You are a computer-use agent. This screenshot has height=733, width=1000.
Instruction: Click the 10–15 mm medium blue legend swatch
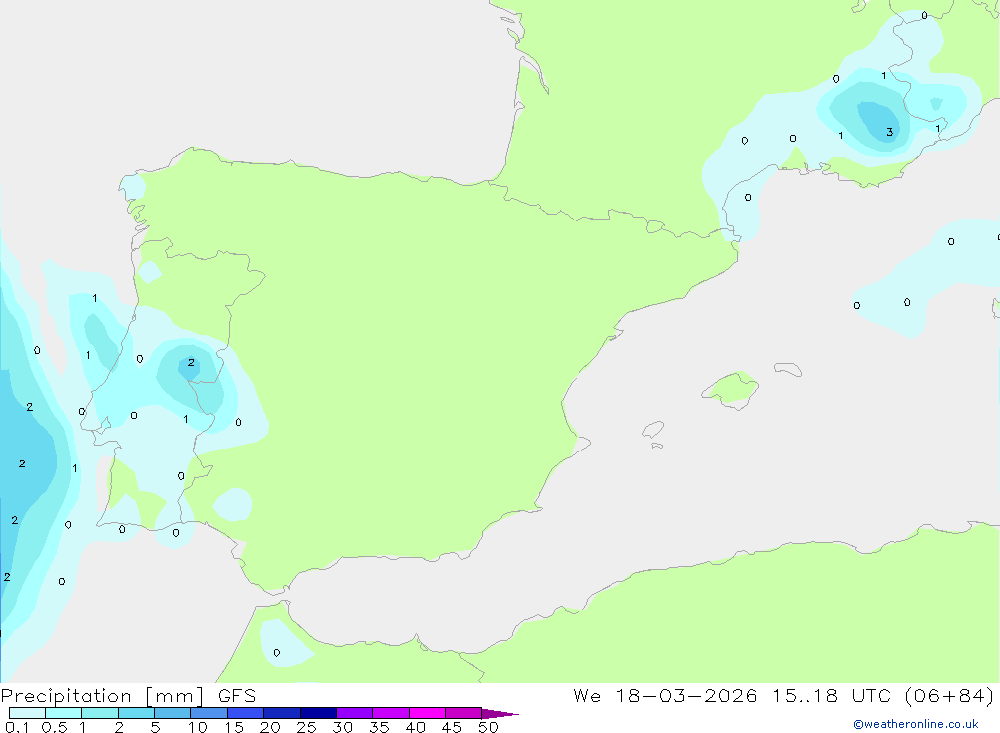[209, 713]
